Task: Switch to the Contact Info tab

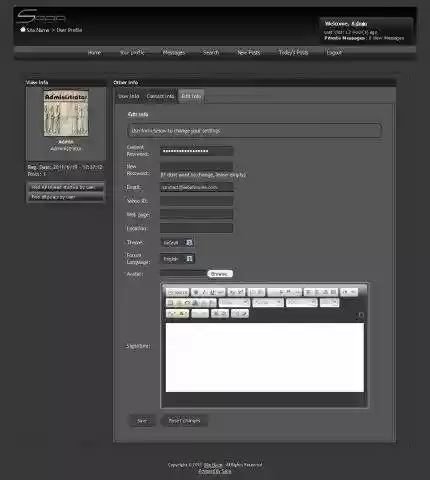Action: pyautogui.click(x=160, y=96)
